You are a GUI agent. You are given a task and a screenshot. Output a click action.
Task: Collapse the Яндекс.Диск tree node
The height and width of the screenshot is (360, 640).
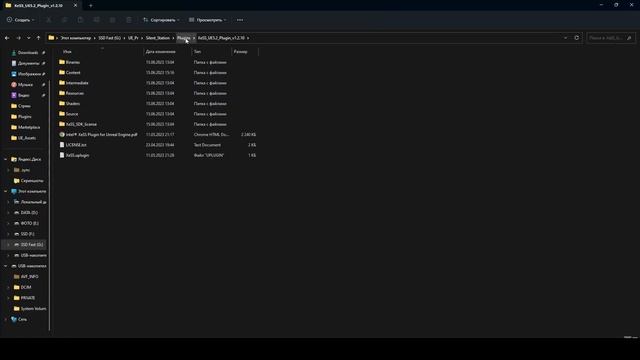(x=6, y=159)
